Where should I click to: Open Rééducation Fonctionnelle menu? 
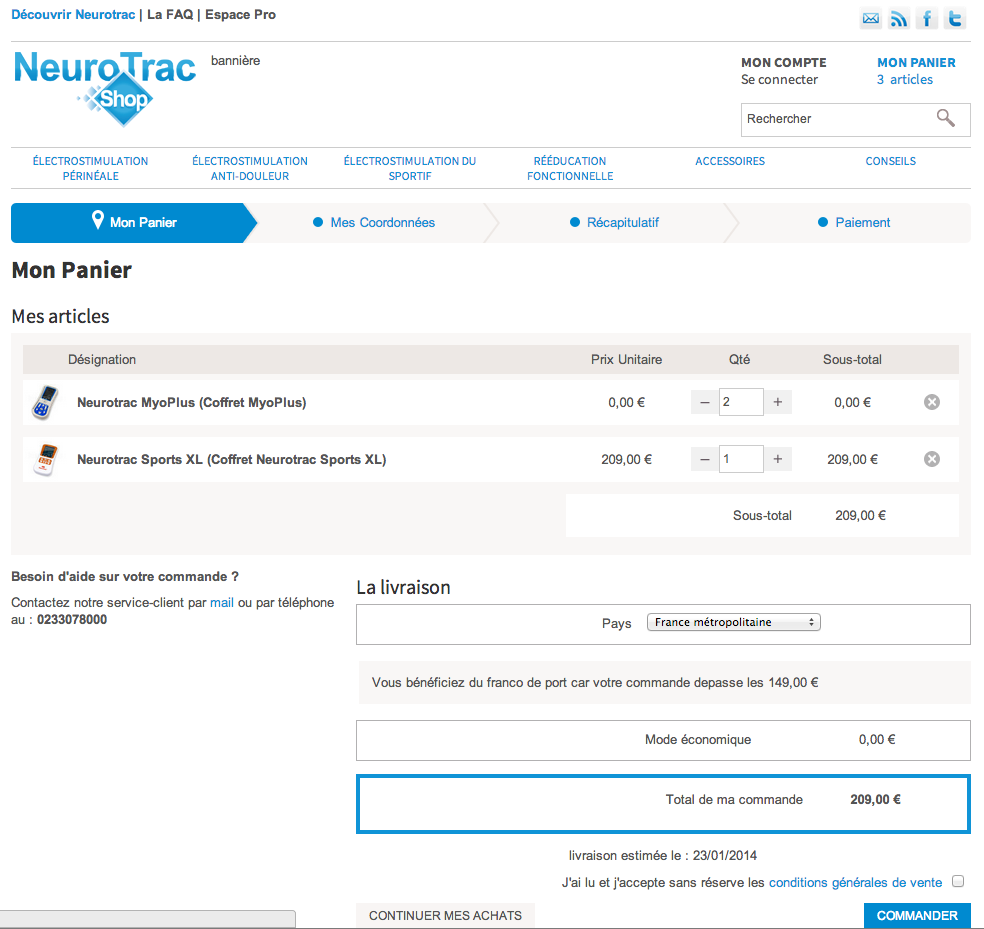[570, 169]
